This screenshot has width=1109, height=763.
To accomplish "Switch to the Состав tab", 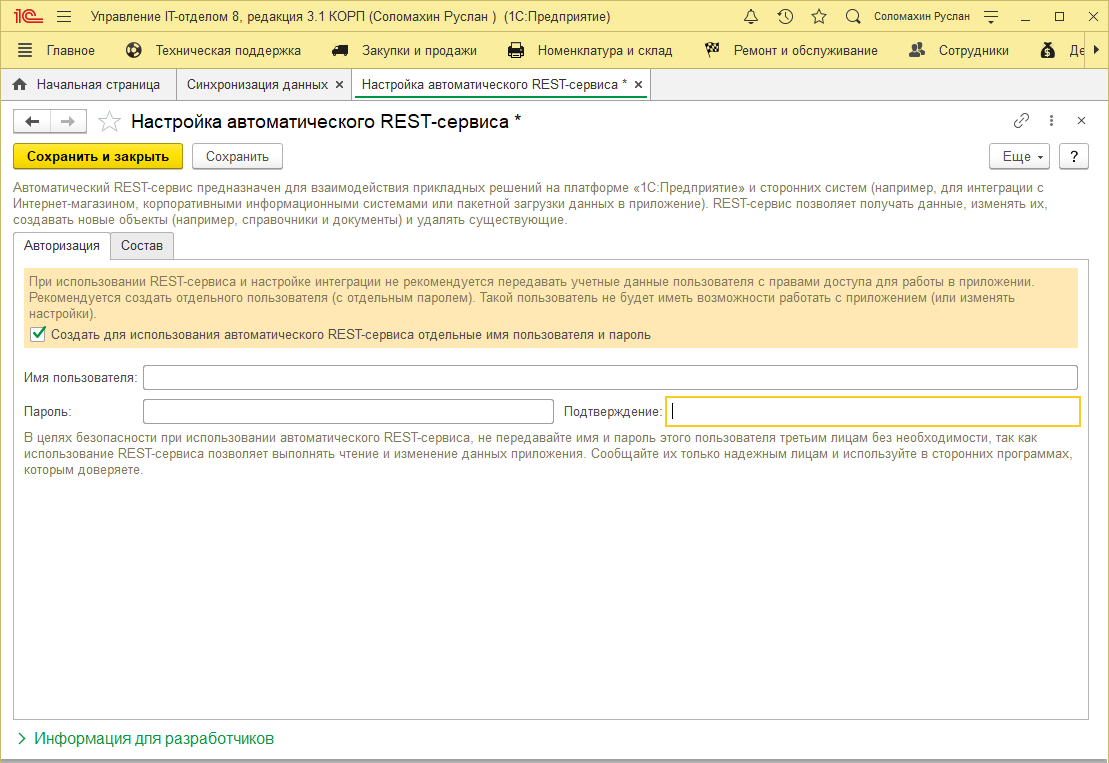I will [142, 246].
